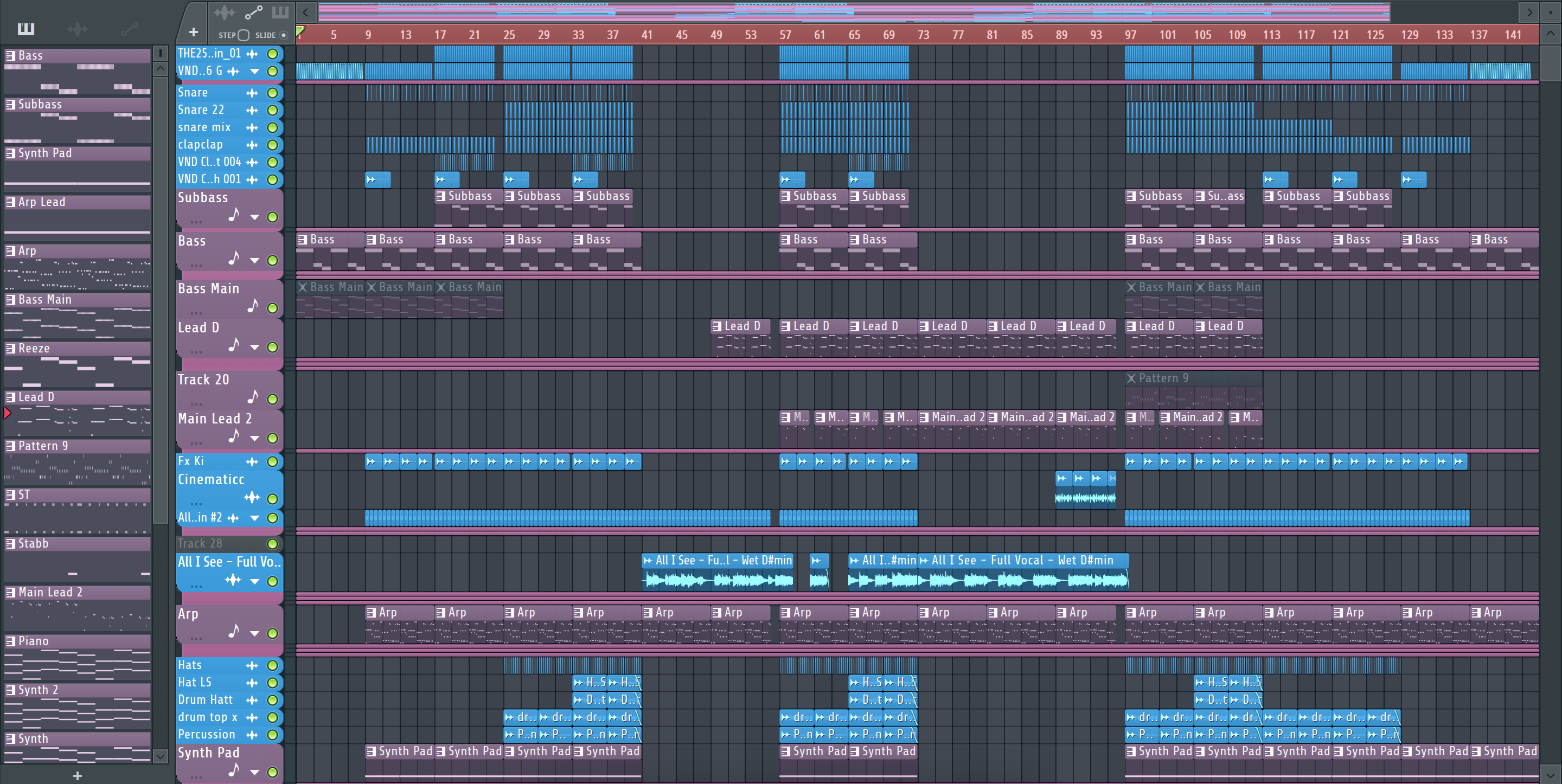
Task: Click the Drum Hatt track waveform icon
Action: pyautogui.click(x=252, y=701)
